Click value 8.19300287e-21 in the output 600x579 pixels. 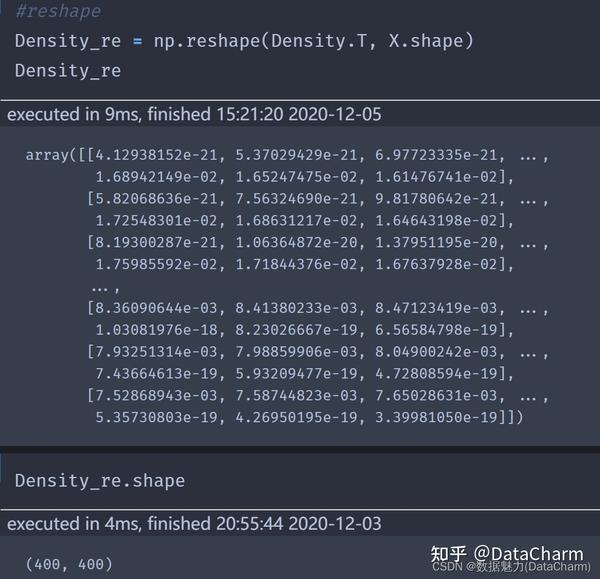(156, 242)
